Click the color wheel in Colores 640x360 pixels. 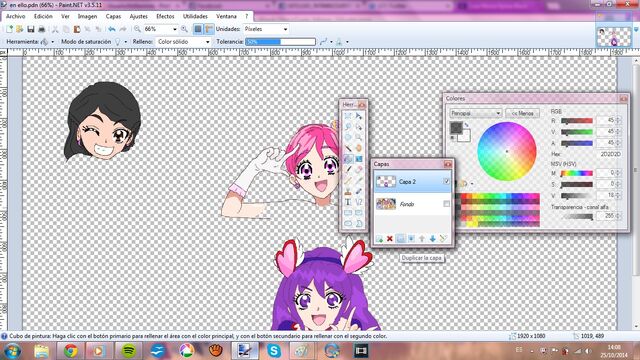(507, 151)
